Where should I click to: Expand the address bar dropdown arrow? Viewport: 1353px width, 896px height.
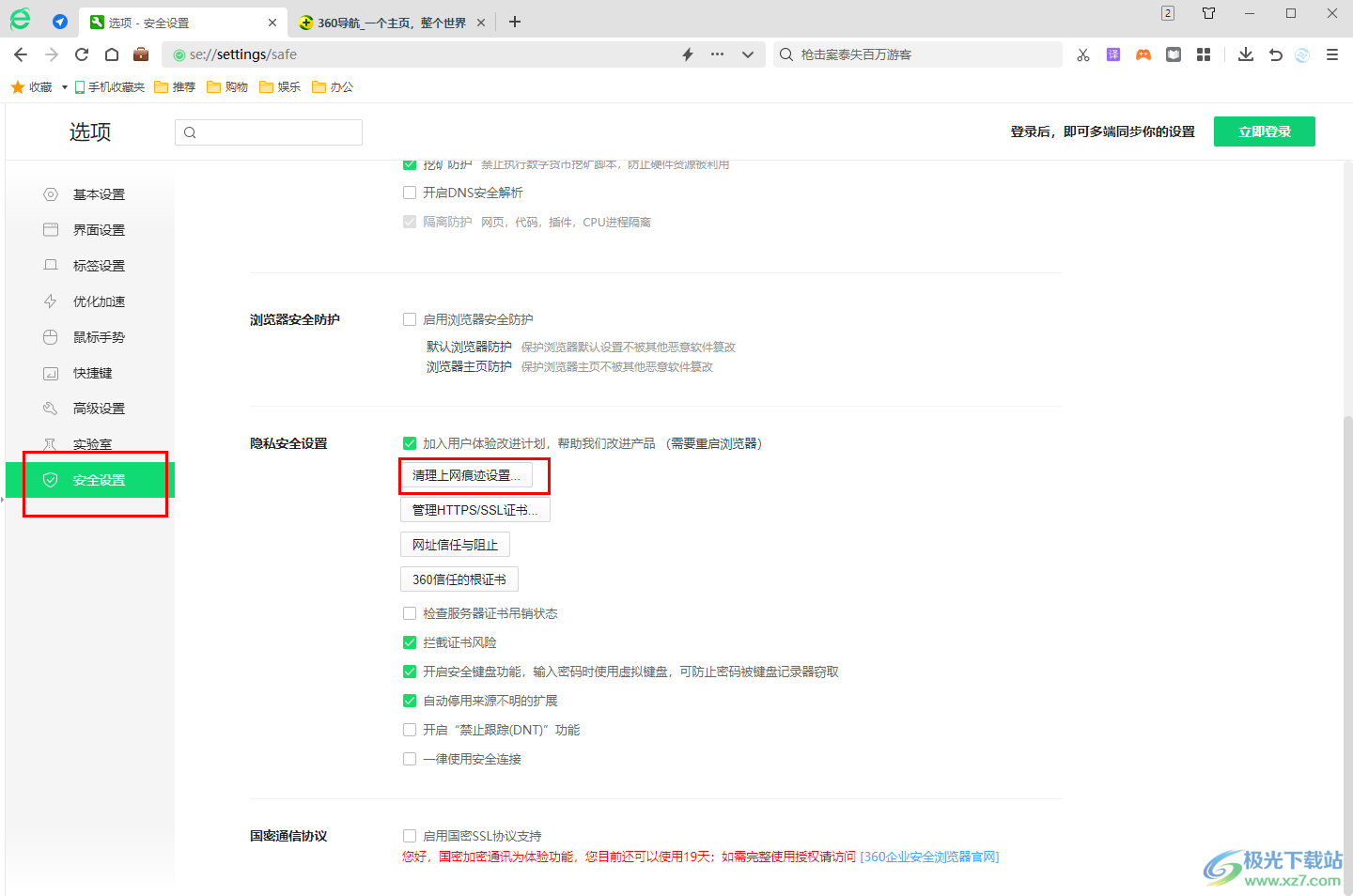coord(748,54)
